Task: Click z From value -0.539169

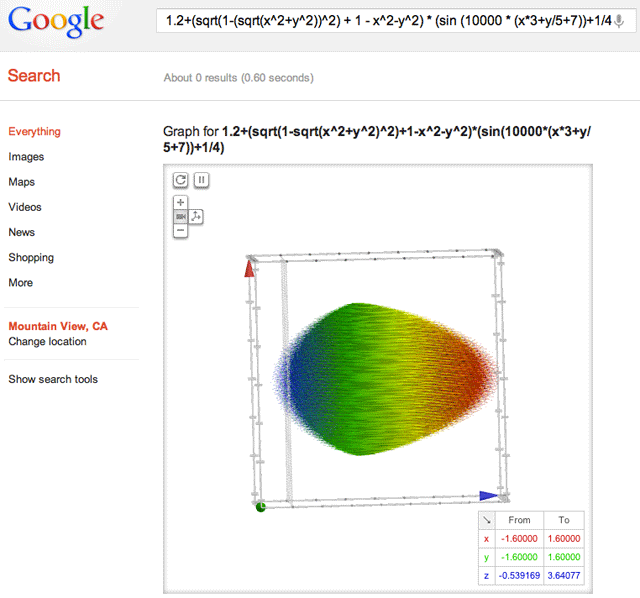Action: point(519,576)
